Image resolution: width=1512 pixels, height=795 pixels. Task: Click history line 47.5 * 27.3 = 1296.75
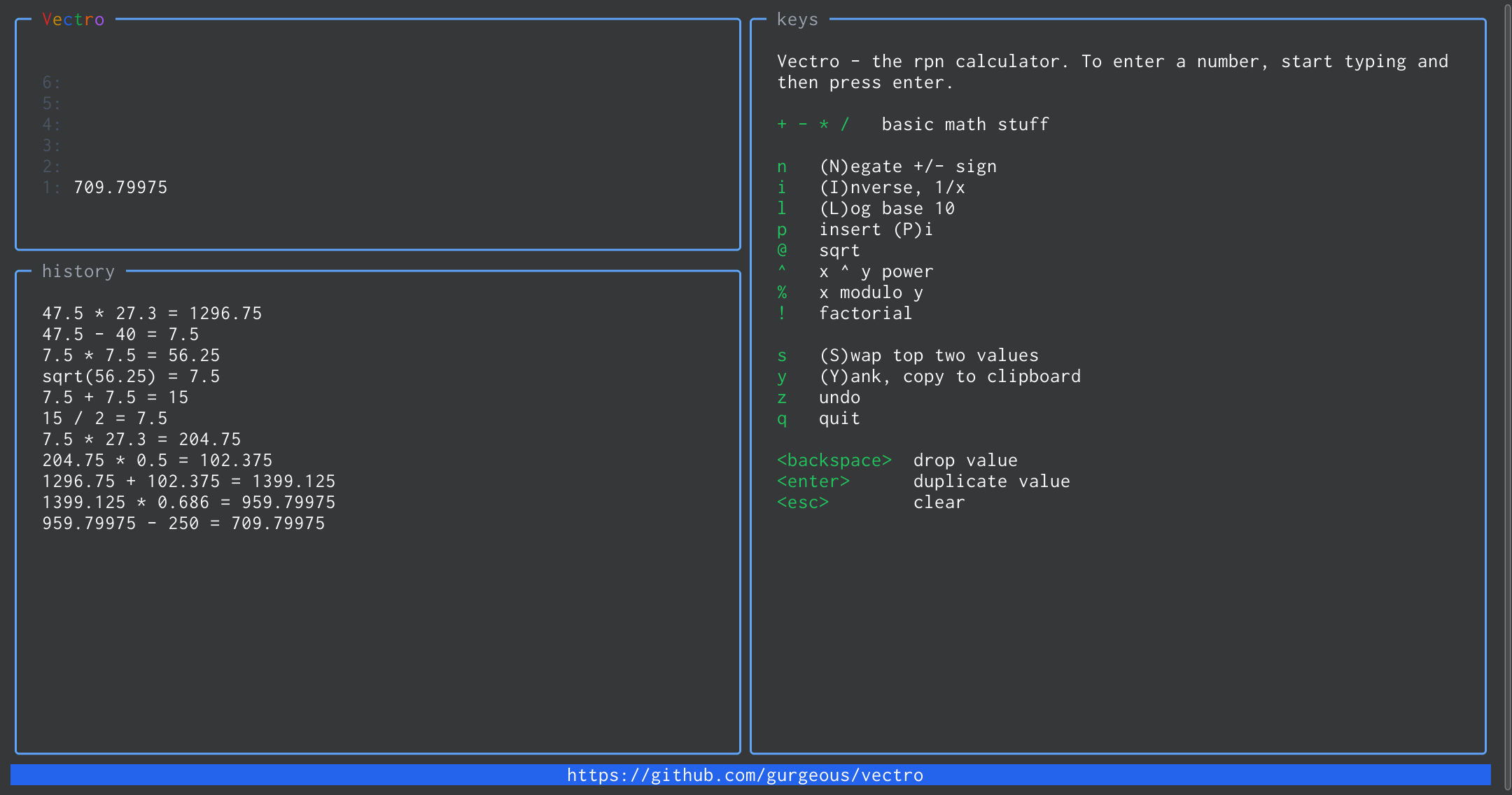point(152,314)
